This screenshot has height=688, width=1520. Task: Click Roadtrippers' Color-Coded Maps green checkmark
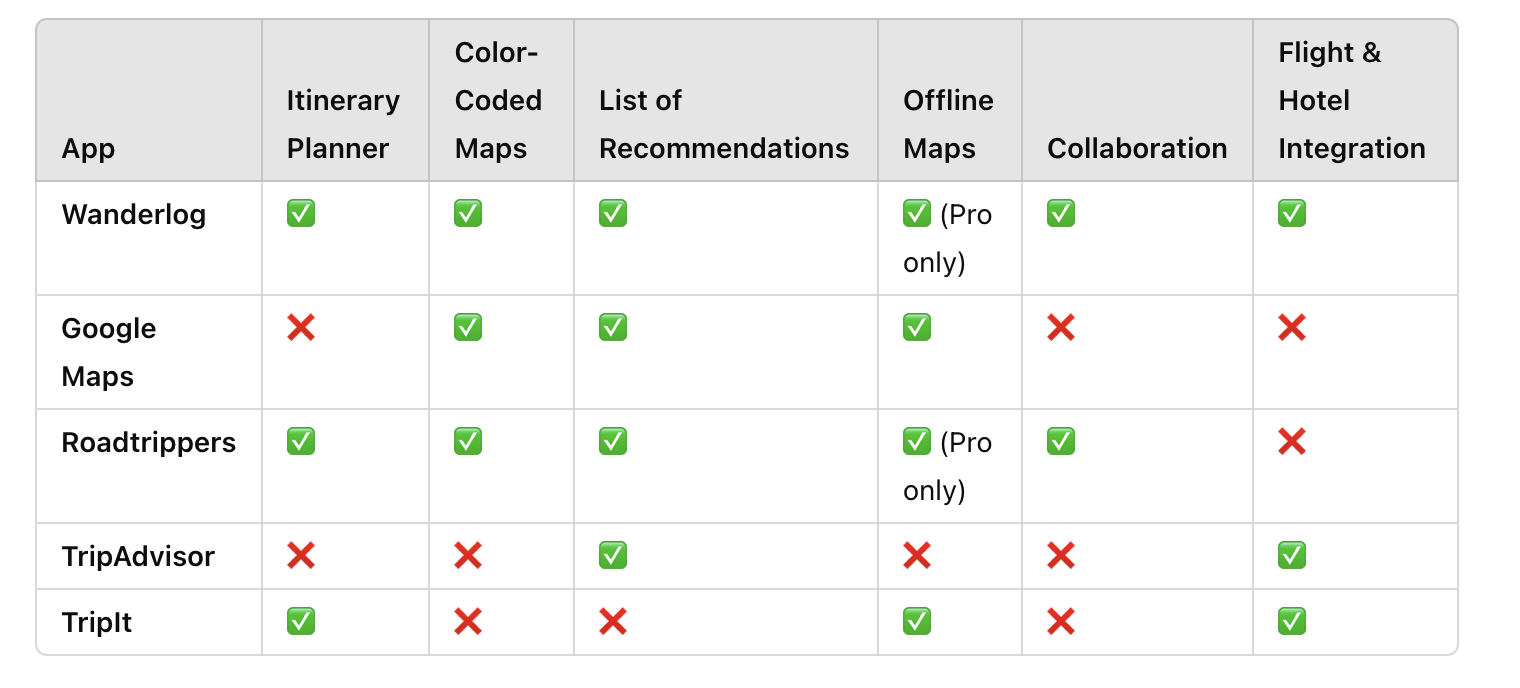pos(468,441)
